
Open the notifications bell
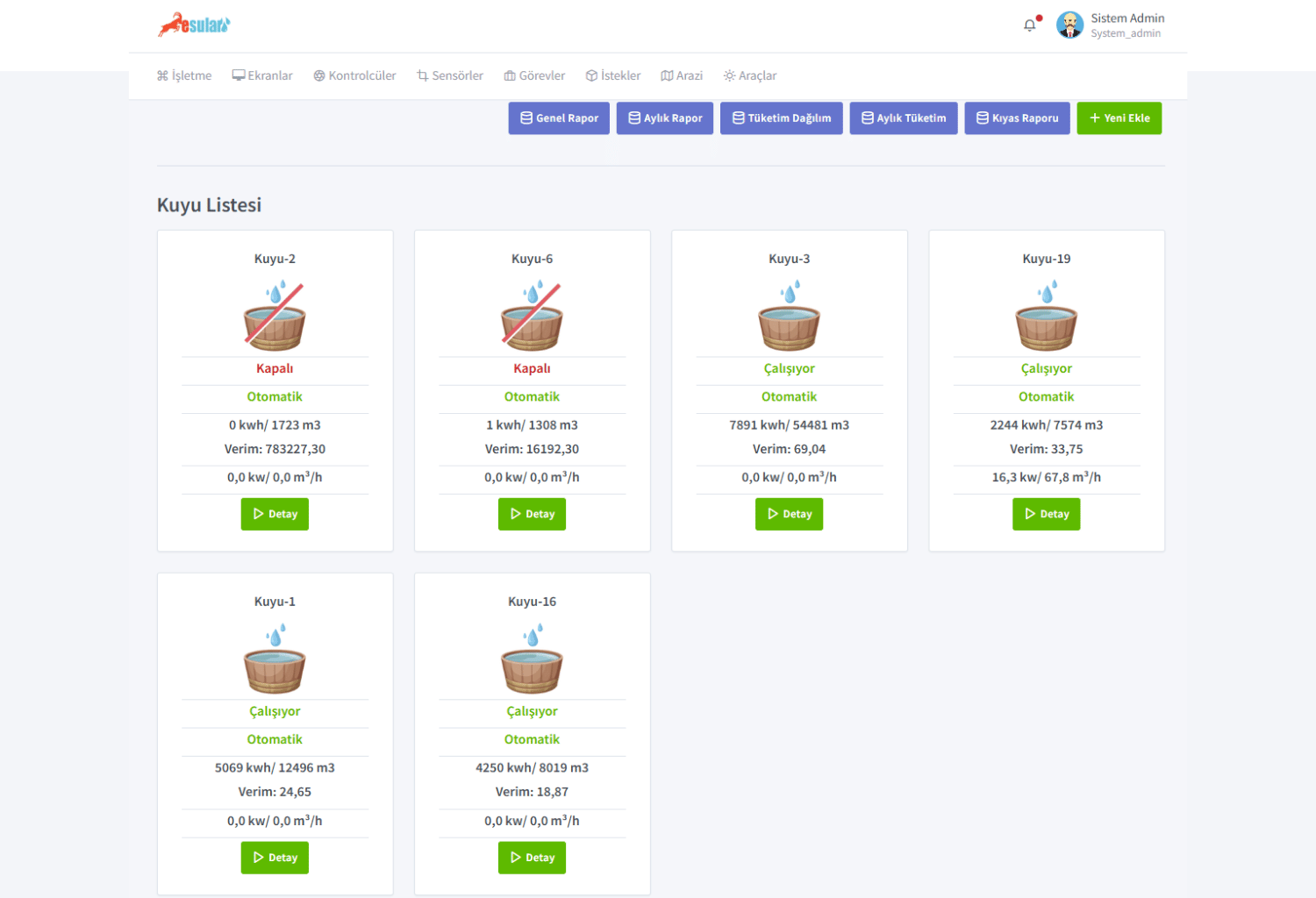(x=1030, y=25)
